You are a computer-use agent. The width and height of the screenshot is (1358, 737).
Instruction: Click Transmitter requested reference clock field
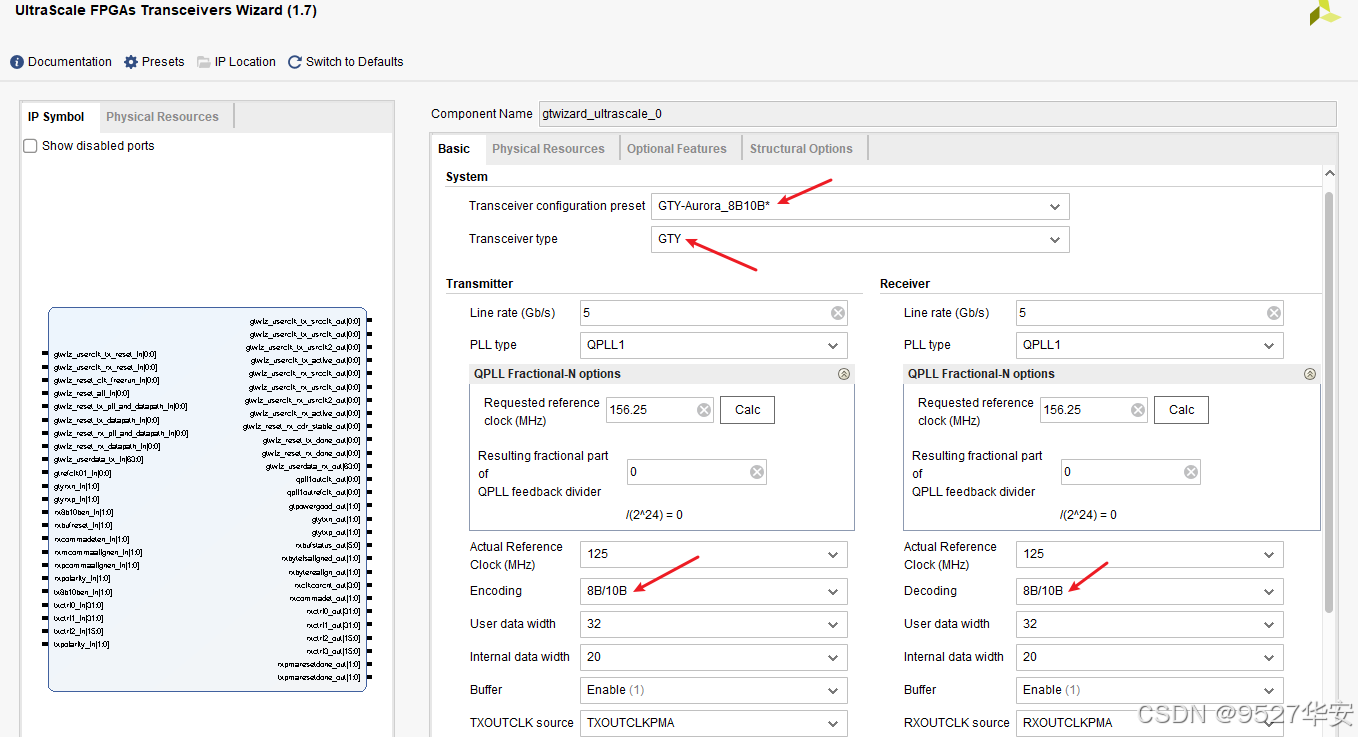click(660, 410)
